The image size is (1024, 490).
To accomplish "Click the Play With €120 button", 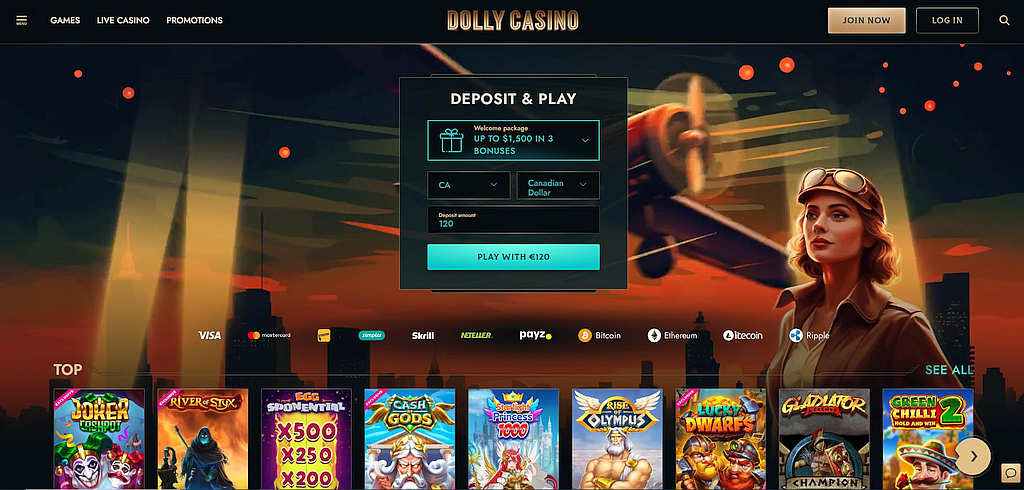I will pyautogui.click(x=513, y=257).
